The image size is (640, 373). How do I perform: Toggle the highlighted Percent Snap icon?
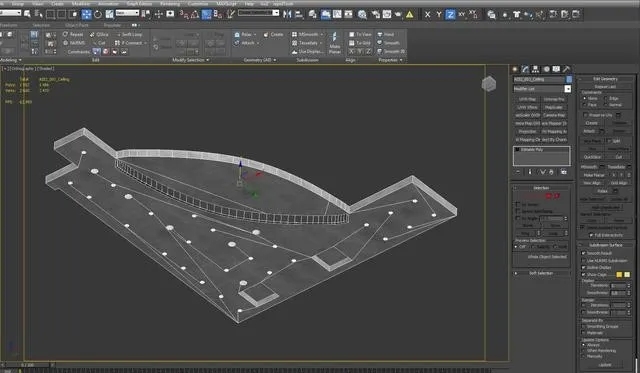[x=207, y=15]
